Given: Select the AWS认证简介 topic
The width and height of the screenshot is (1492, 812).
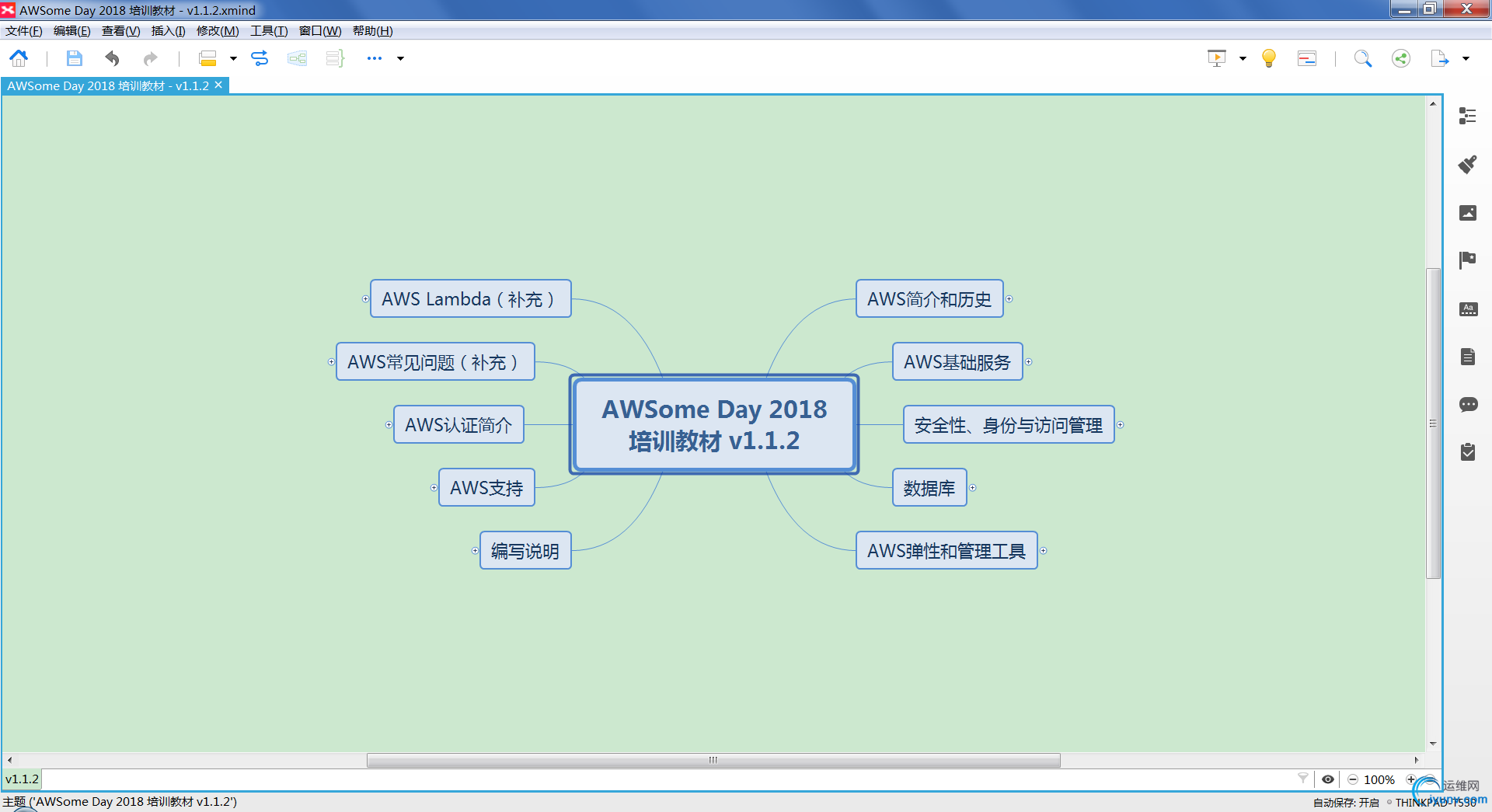Looking at the screenshot, I should [x=458, y=425].
